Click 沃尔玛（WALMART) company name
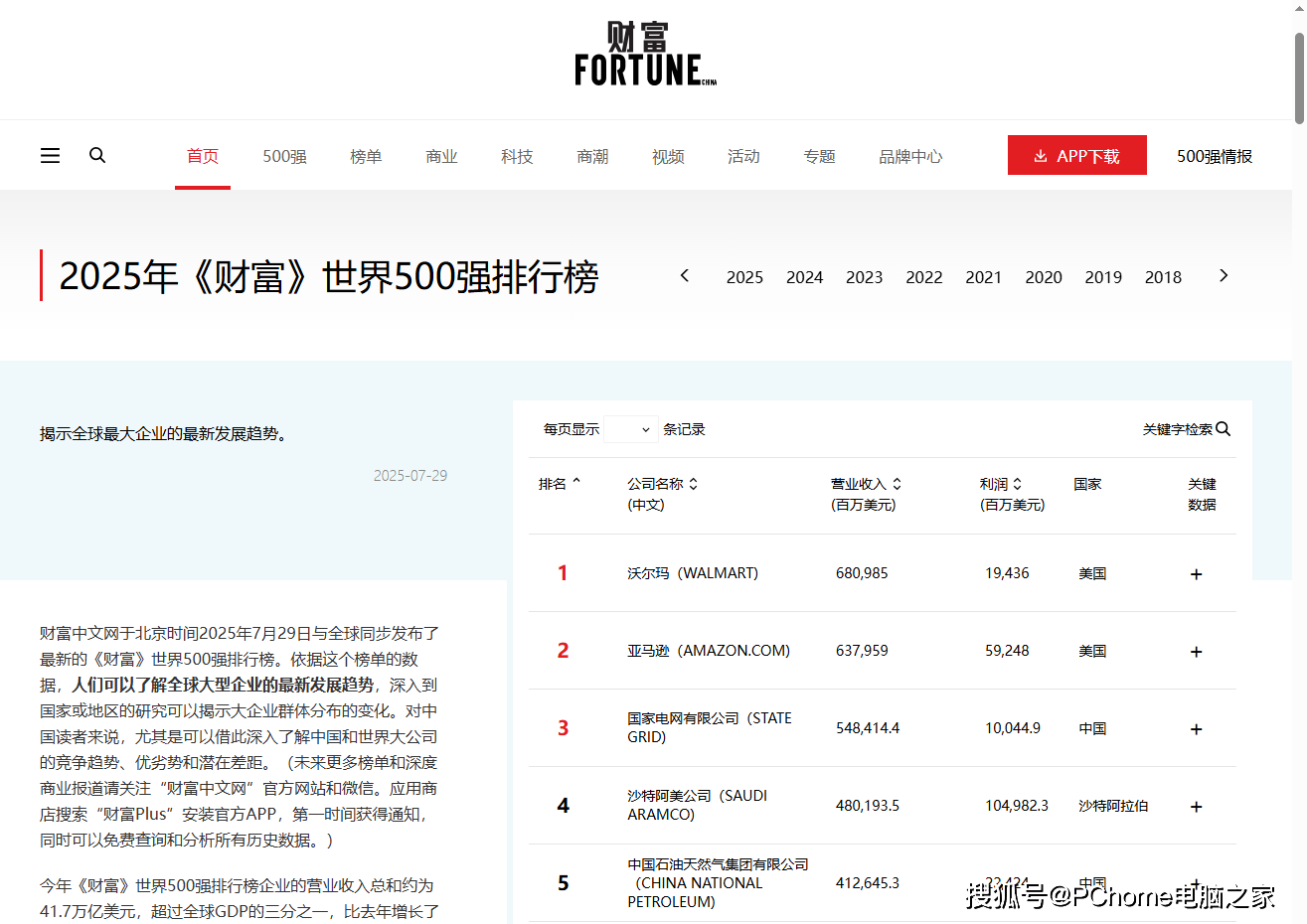The width and height of the screenshot is (1307, 924). pos(693,573)
